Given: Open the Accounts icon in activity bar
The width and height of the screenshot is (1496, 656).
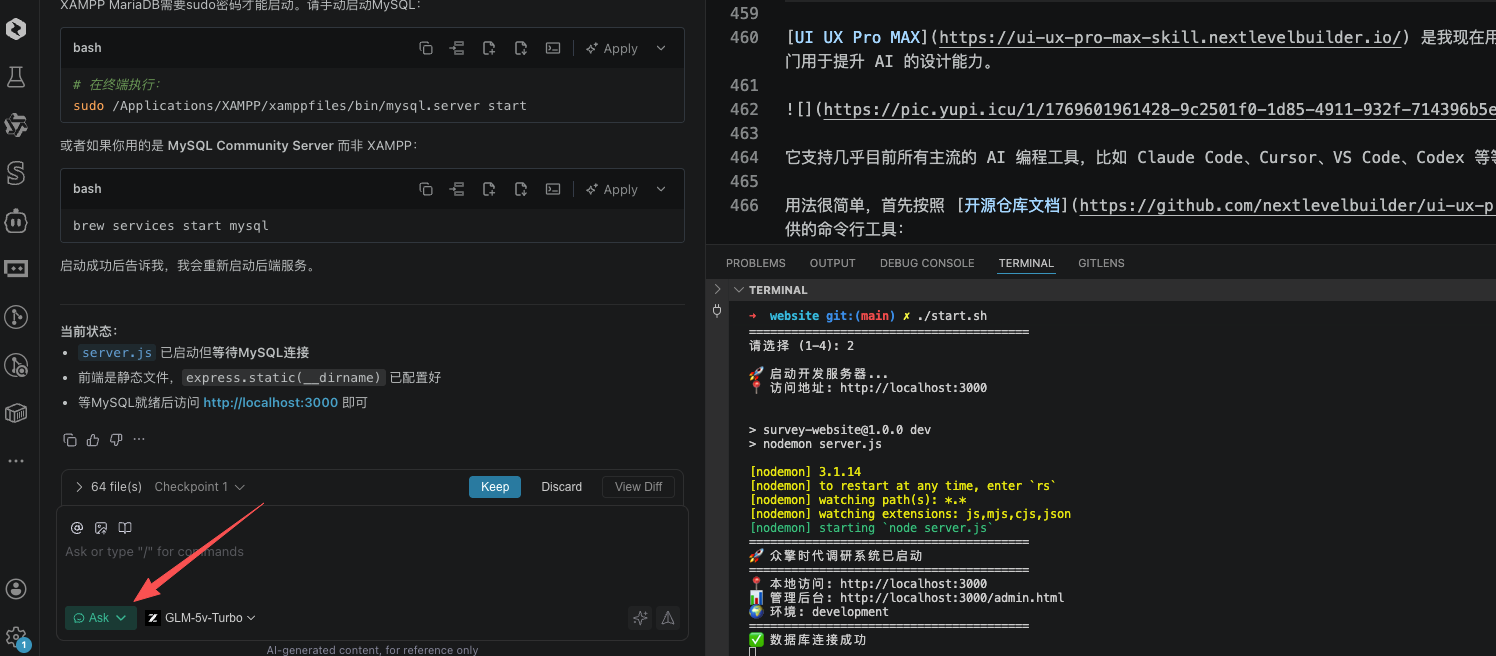Looking at the screenshot, I should [x=16, y=589].
